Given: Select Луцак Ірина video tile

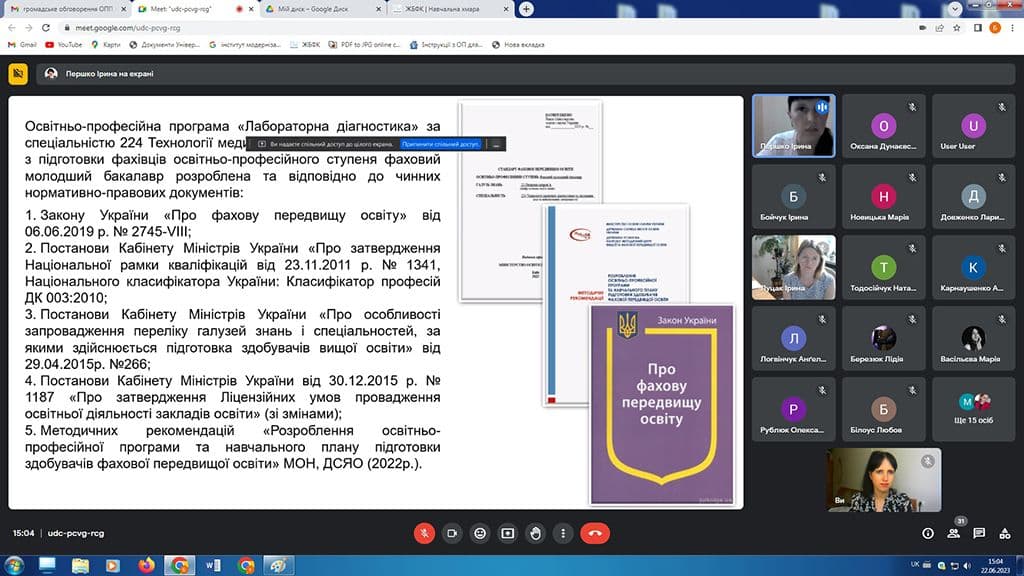Looking at the screenshot, I should pyautogui.click(x=793, y=267).
